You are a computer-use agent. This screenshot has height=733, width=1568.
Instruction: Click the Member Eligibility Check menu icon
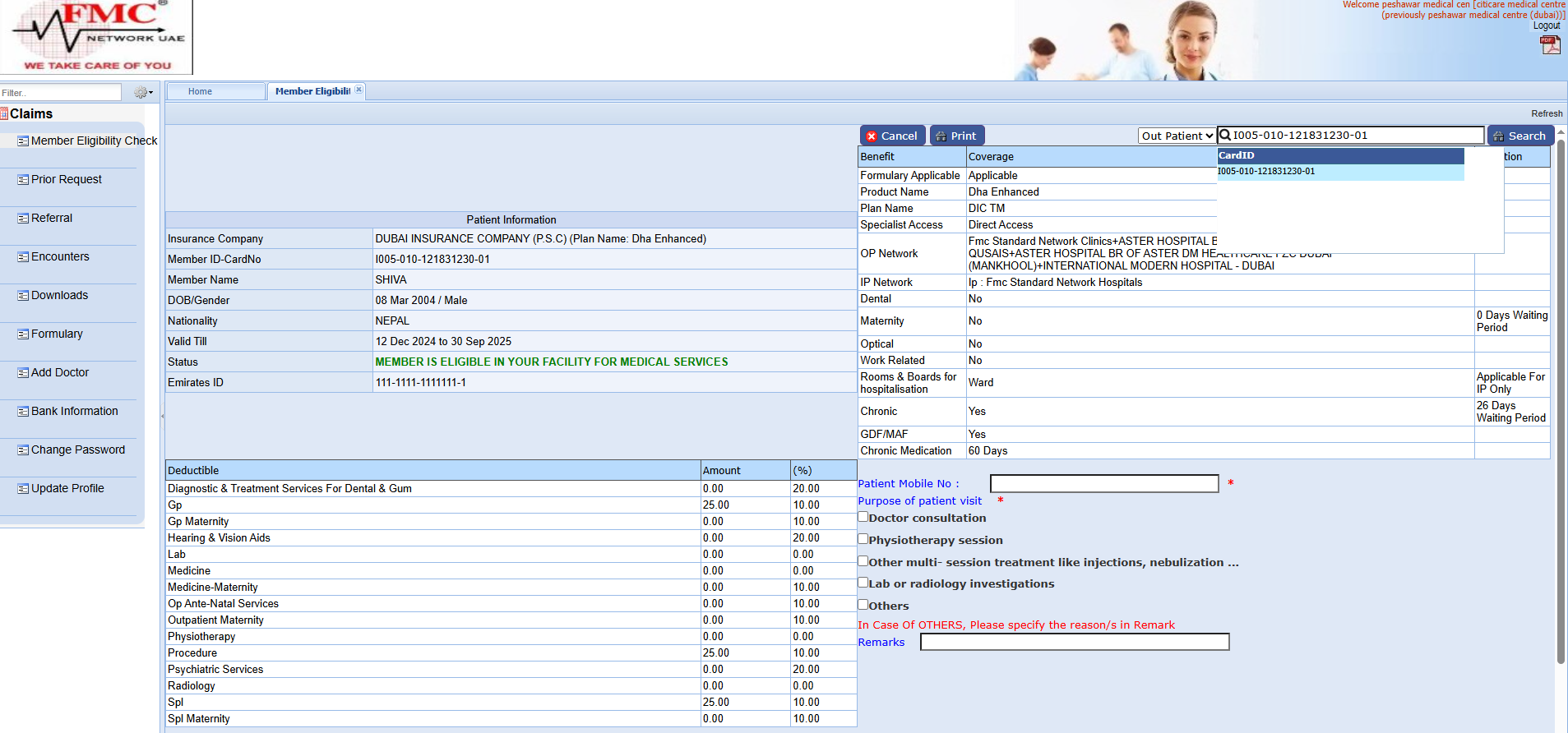(x=23, y=141)
